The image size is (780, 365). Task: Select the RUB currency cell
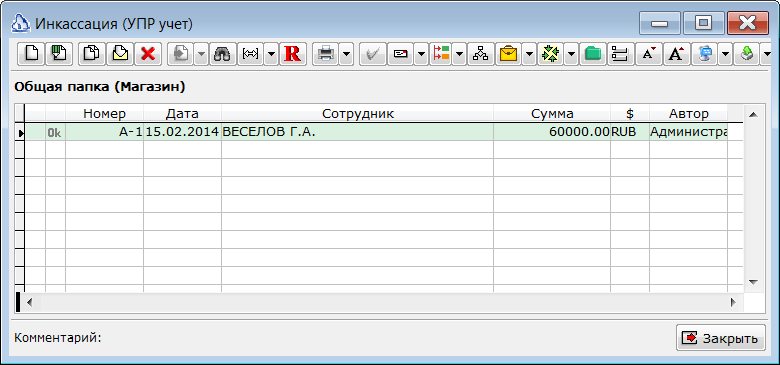click(x=630, y=132)
